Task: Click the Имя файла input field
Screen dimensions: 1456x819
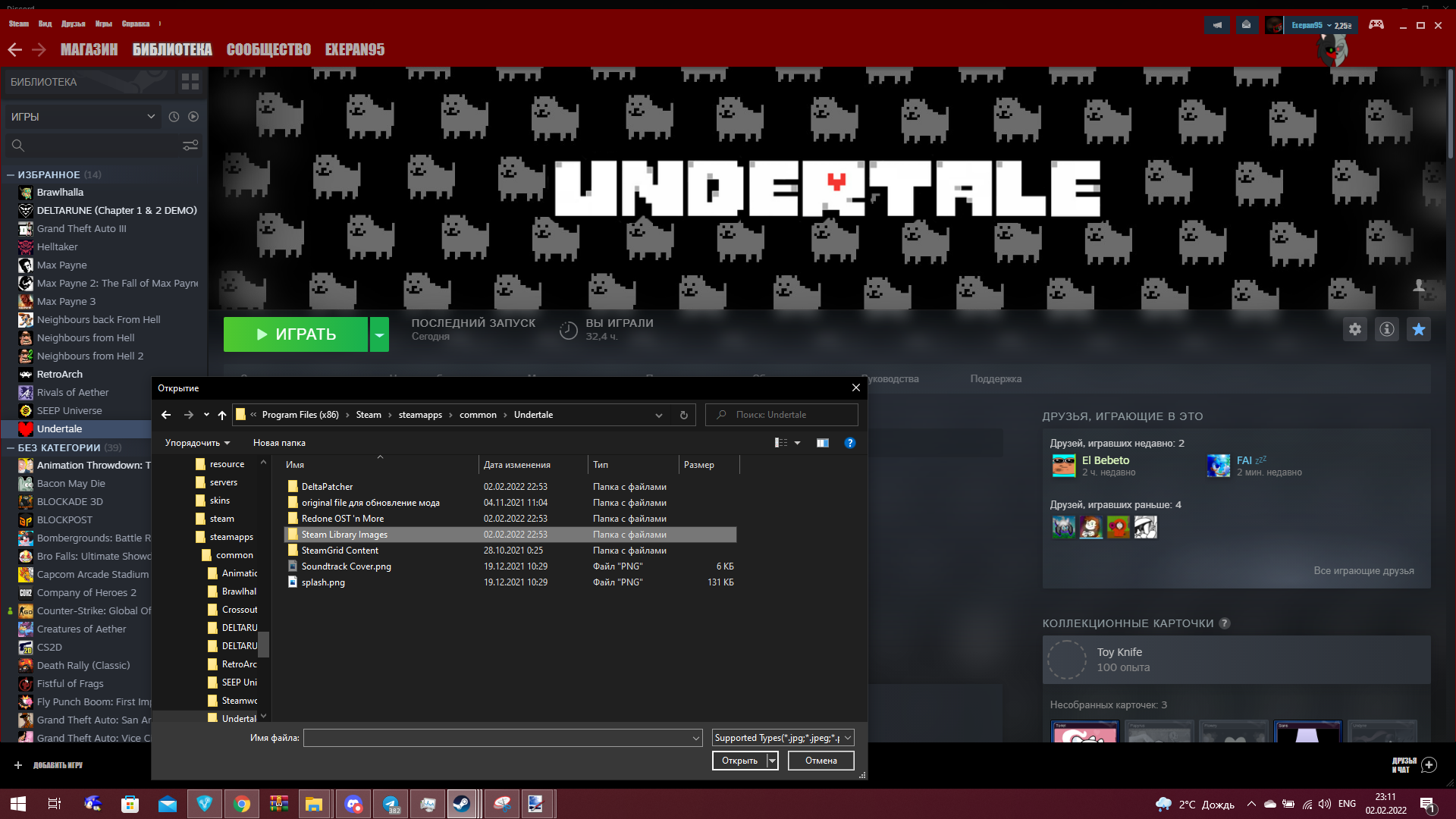Action: pos(500,738)
